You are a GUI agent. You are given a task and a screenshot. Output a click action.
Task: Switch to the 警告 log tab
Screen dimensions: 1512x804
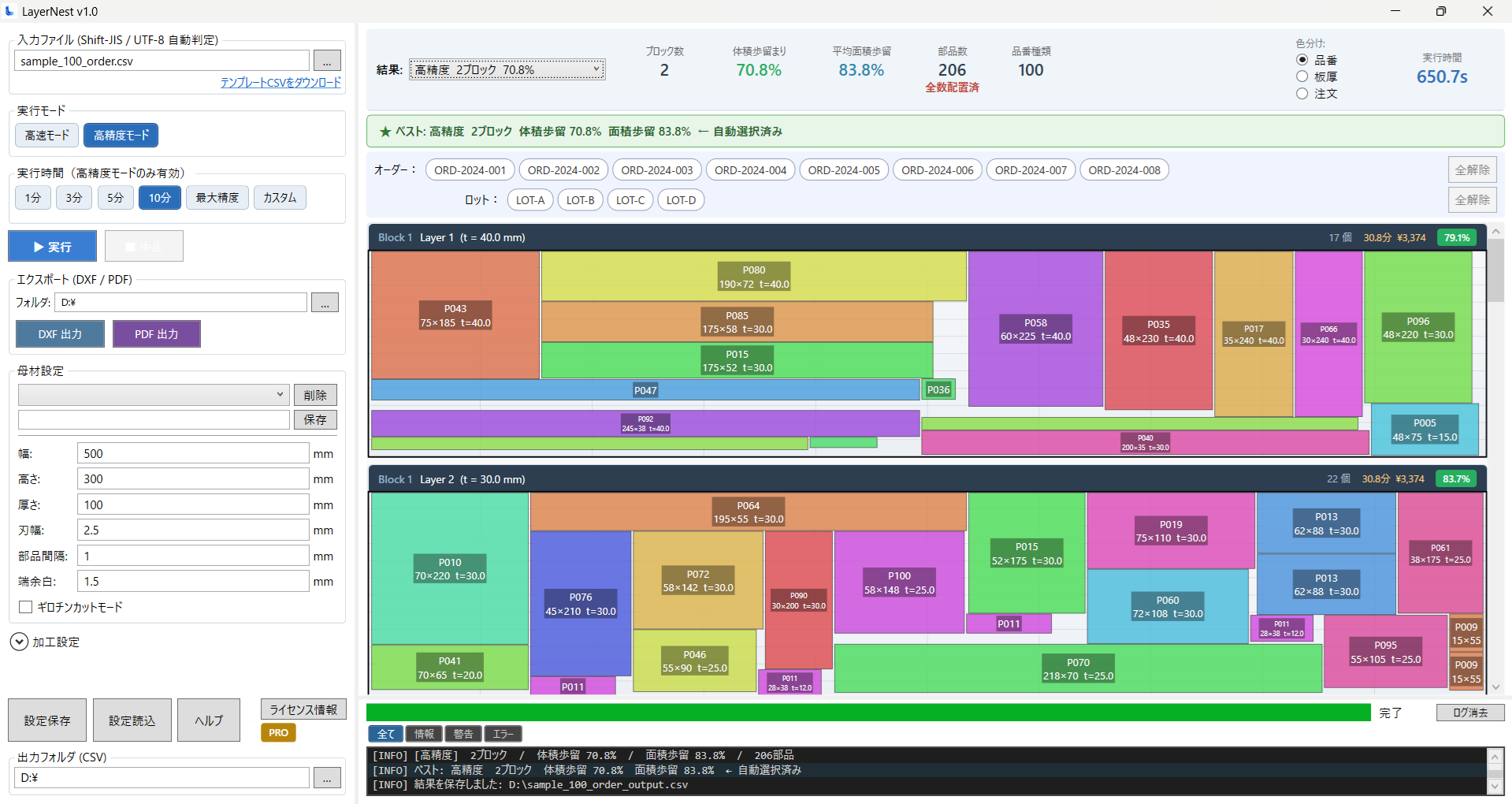coord(463,733)
